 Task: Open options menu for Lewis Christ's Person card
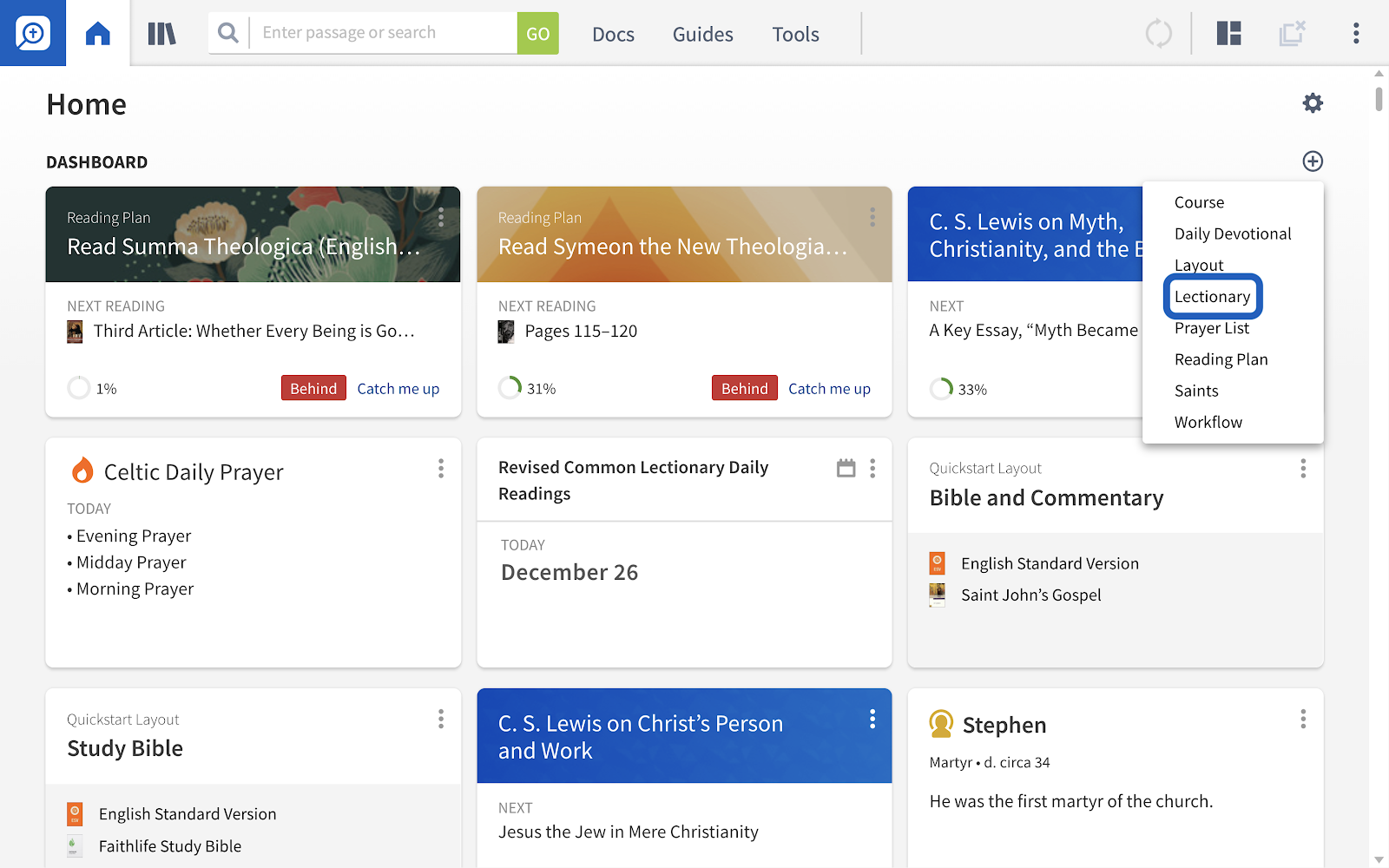[x=872, y=719]
